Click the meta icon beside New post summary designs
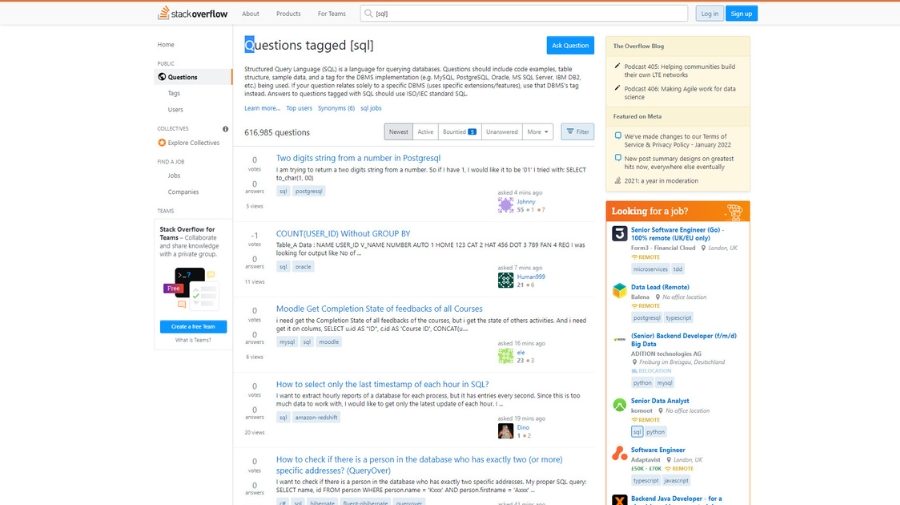The image size is (900, 505). [x=618, y=158]
